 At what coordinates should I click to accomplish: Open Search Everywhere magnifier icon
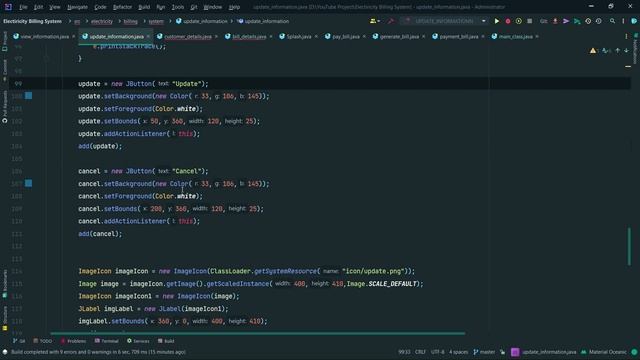(612, 21)
